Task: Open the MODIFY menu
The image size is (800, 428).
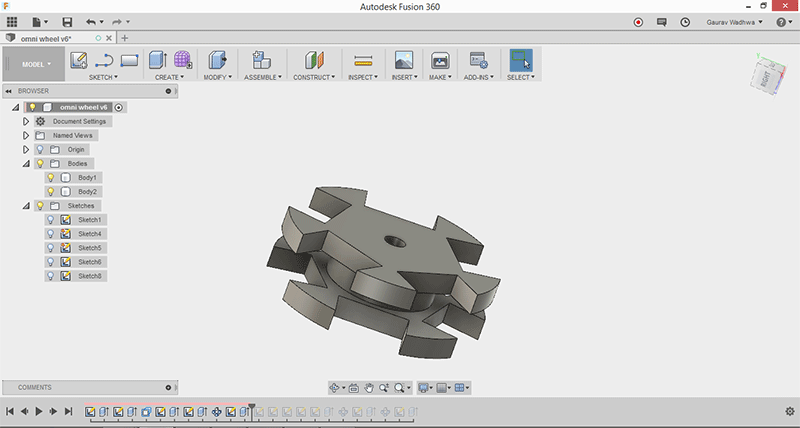Action: [x=217, y=77]
